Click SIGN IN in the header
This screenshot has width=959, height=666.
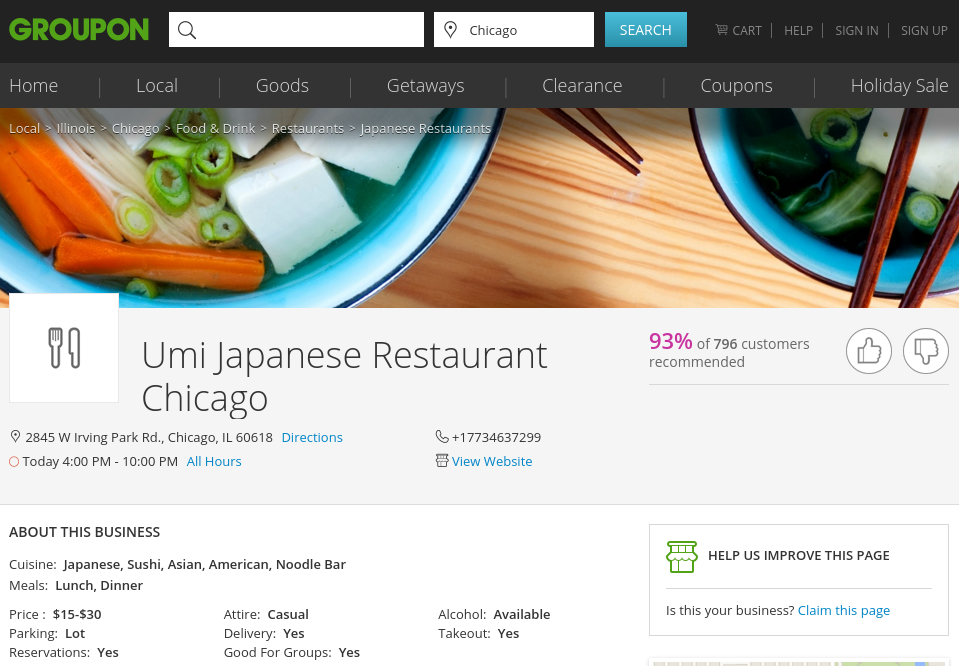tap(856, 30)
